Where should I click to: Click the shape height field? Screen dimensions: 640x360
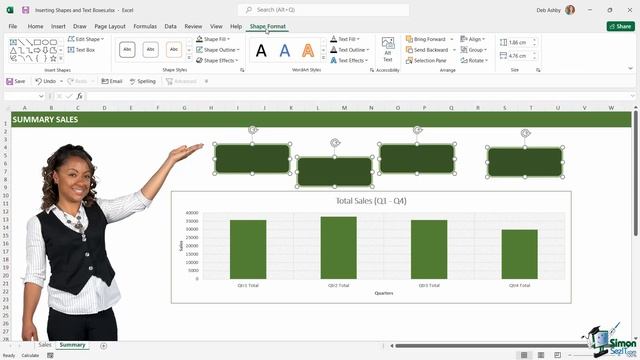(x=519, y=42)
